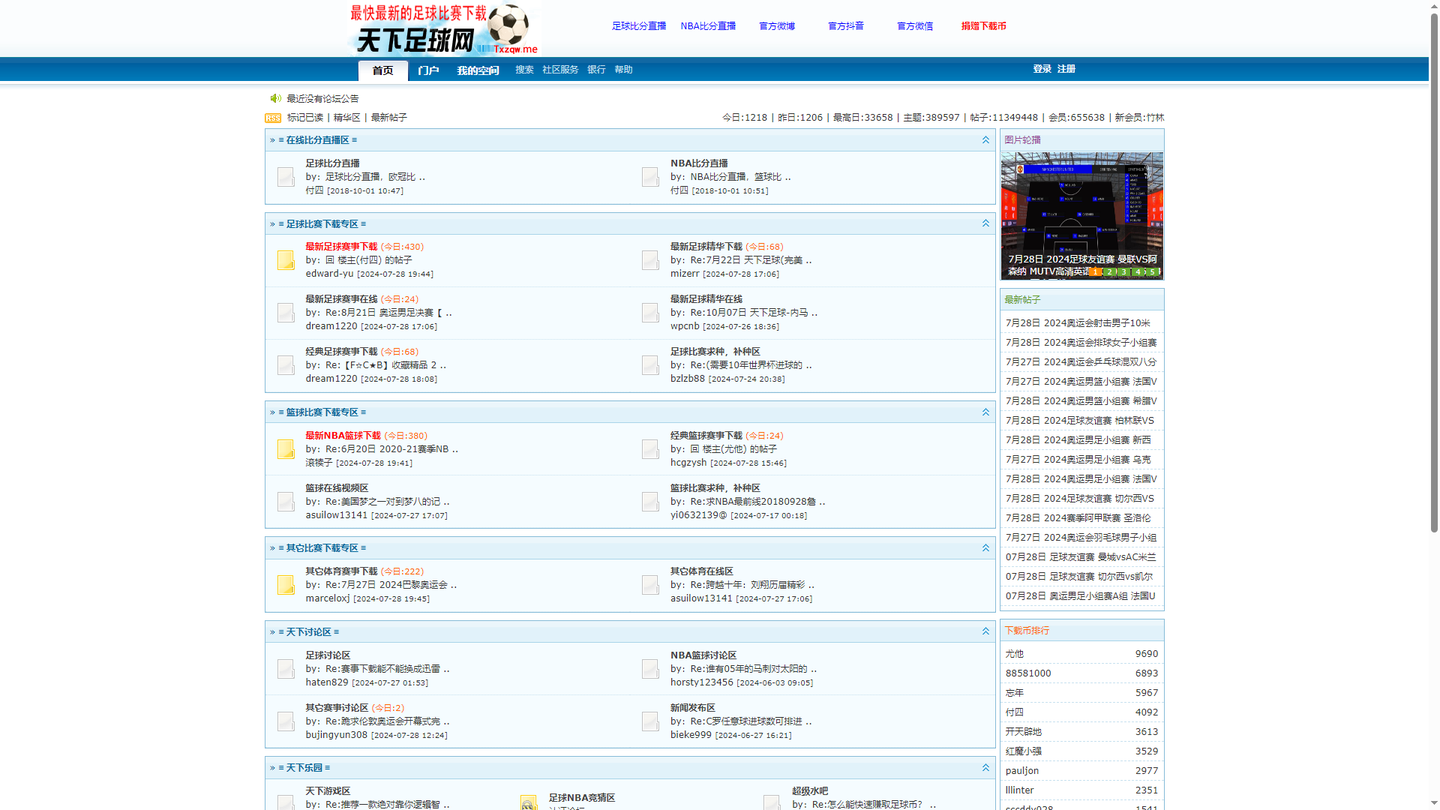
Task: Click the yellow folder icon beside 最新NBA篮球下载
Action: tap(286, 449)
